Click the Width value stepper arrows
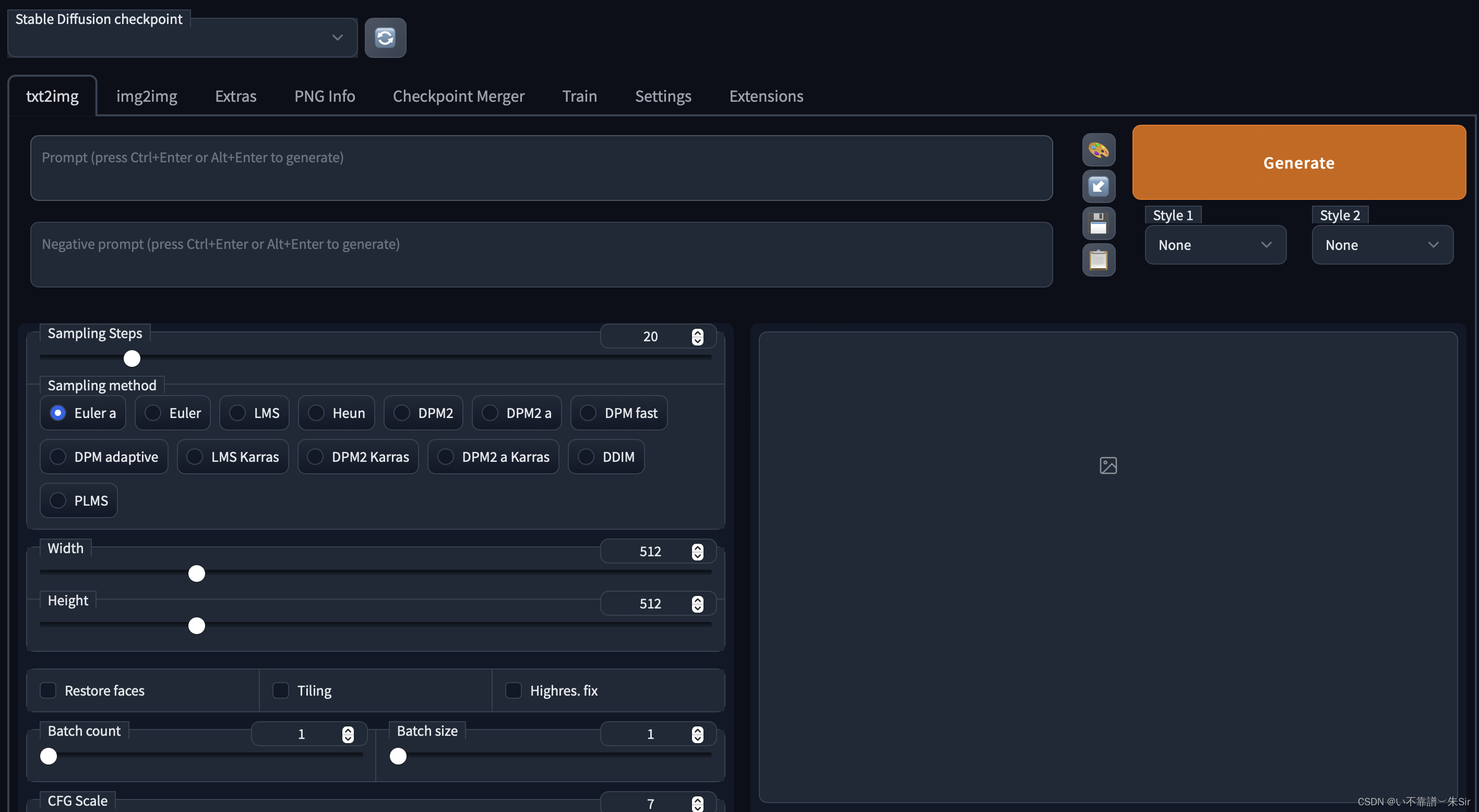Image resolution: width=1479 pixels, height=812 pixels. click(x=697, y=551)
